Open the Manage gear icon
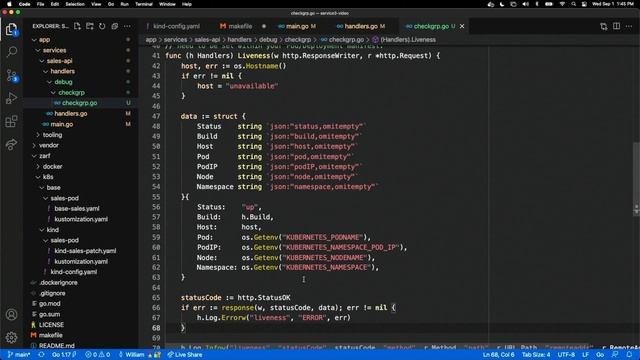The width and height of the screenshot is (640, 360). (x=11, y=337)
